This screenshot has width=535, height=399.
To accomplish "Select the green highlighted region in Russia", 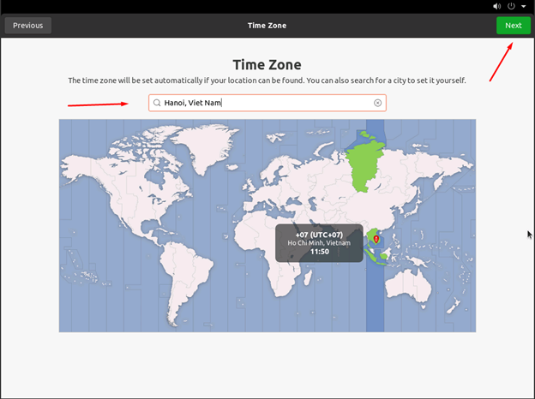I will pos(365,164).
